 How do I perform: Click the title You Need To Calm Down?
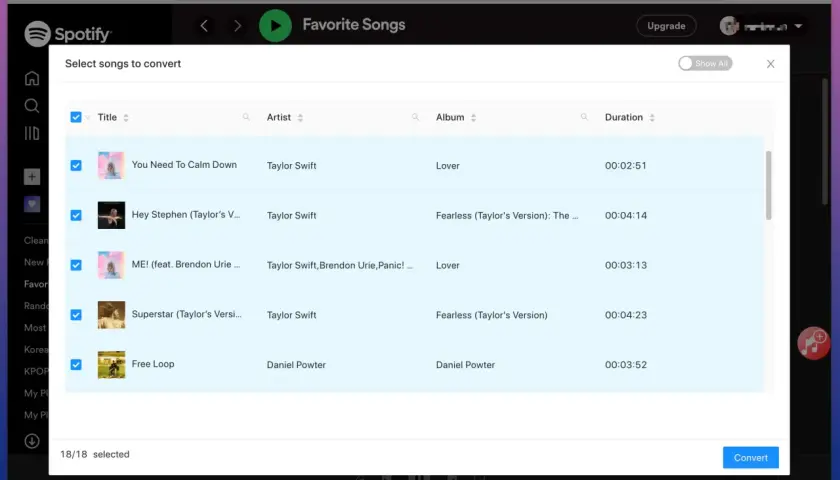tap(184, 165)
